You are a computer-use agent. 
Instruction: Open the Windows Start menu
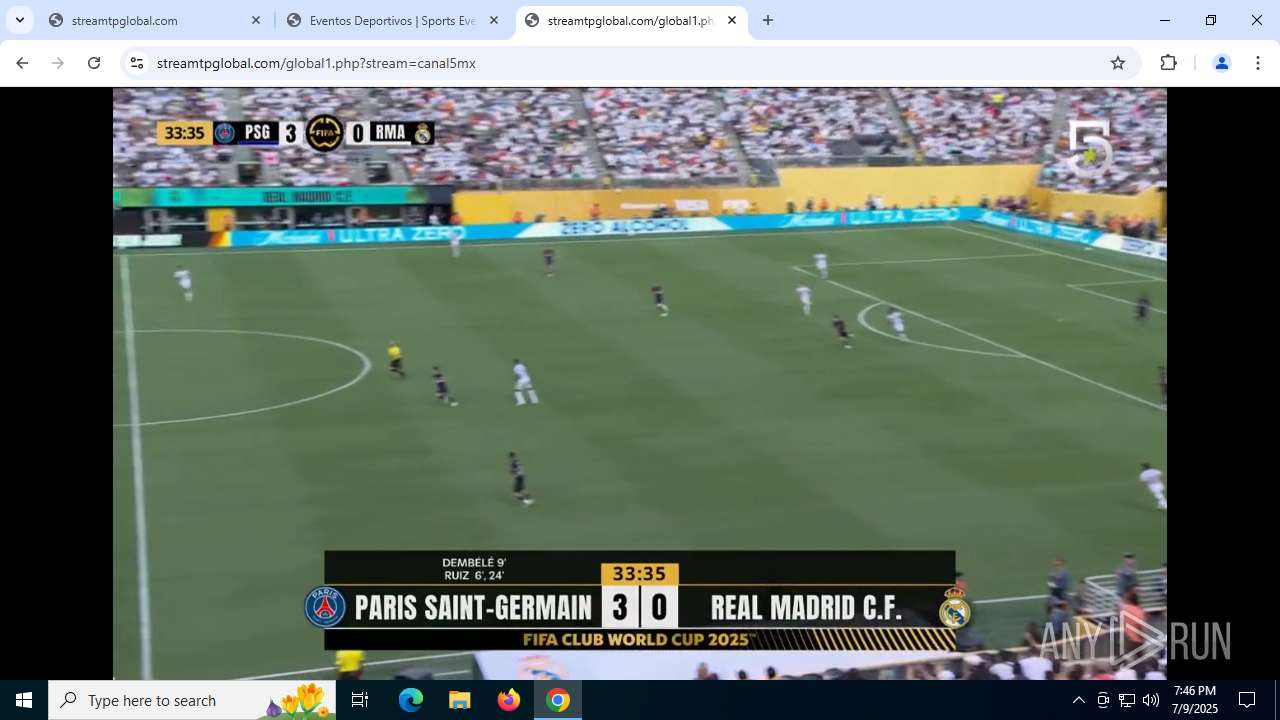(x=24, y=700)
